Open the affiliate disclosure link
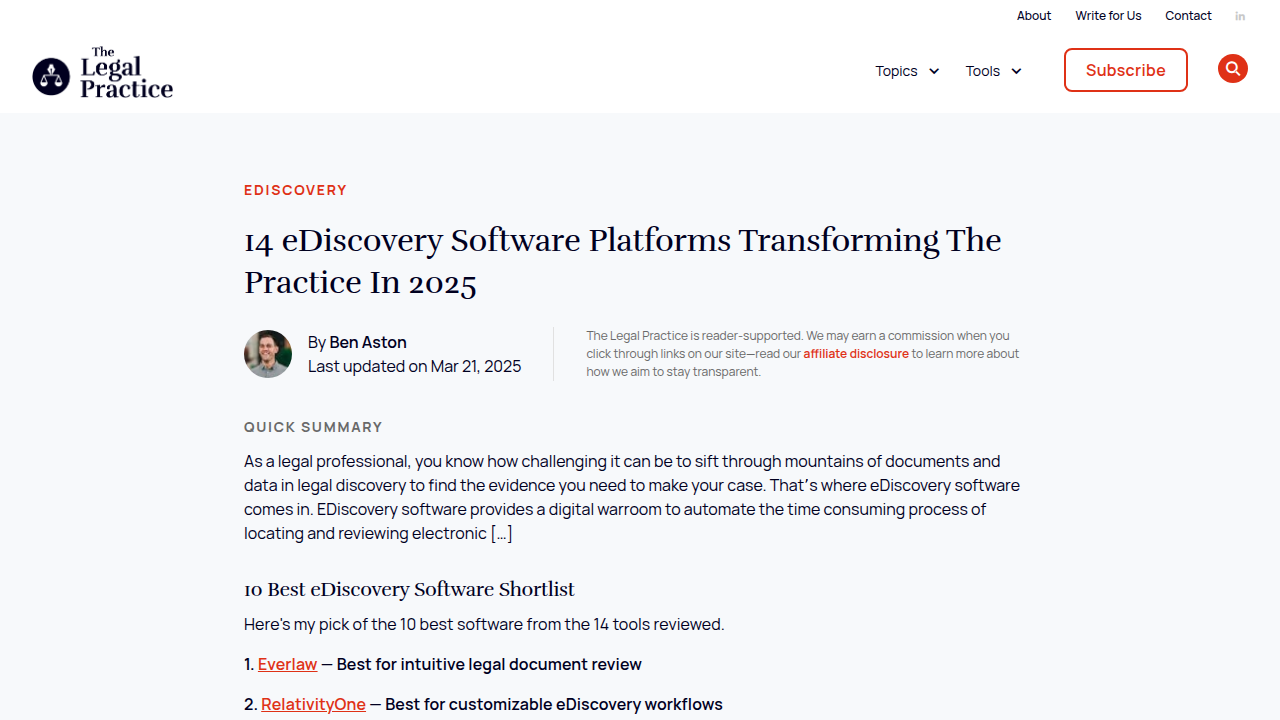The image size is (1280, 720). (x=856, y=354)
